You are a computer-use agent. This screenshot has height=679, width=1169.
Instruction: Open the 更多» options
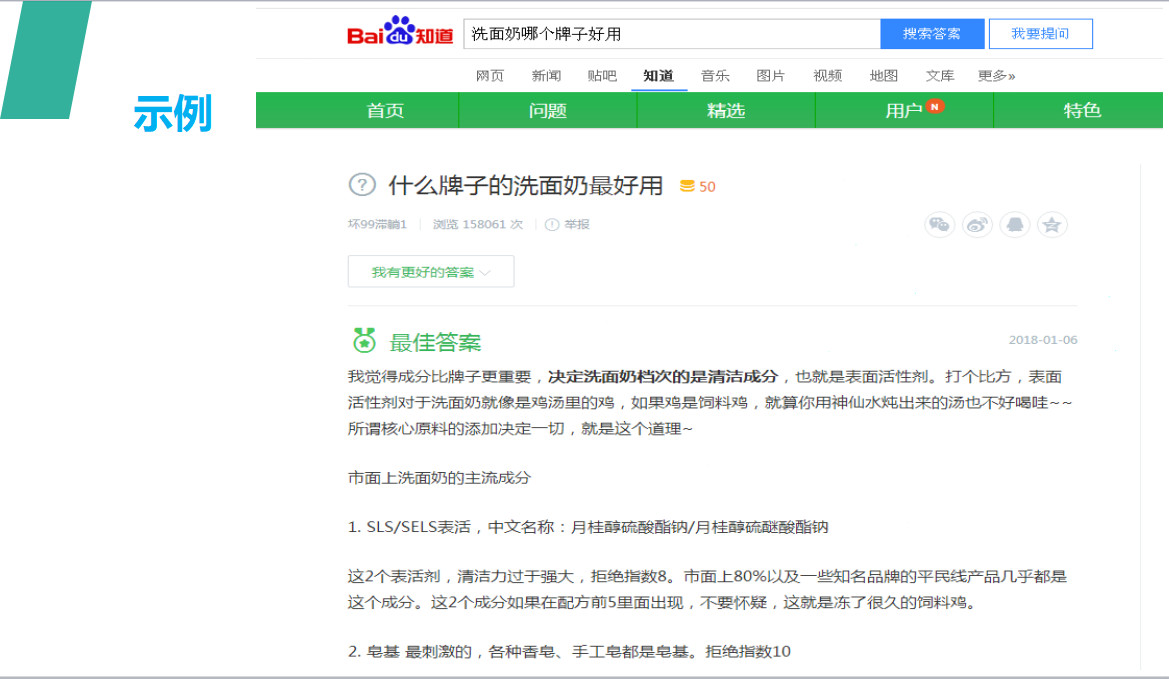tap(996, 74)
